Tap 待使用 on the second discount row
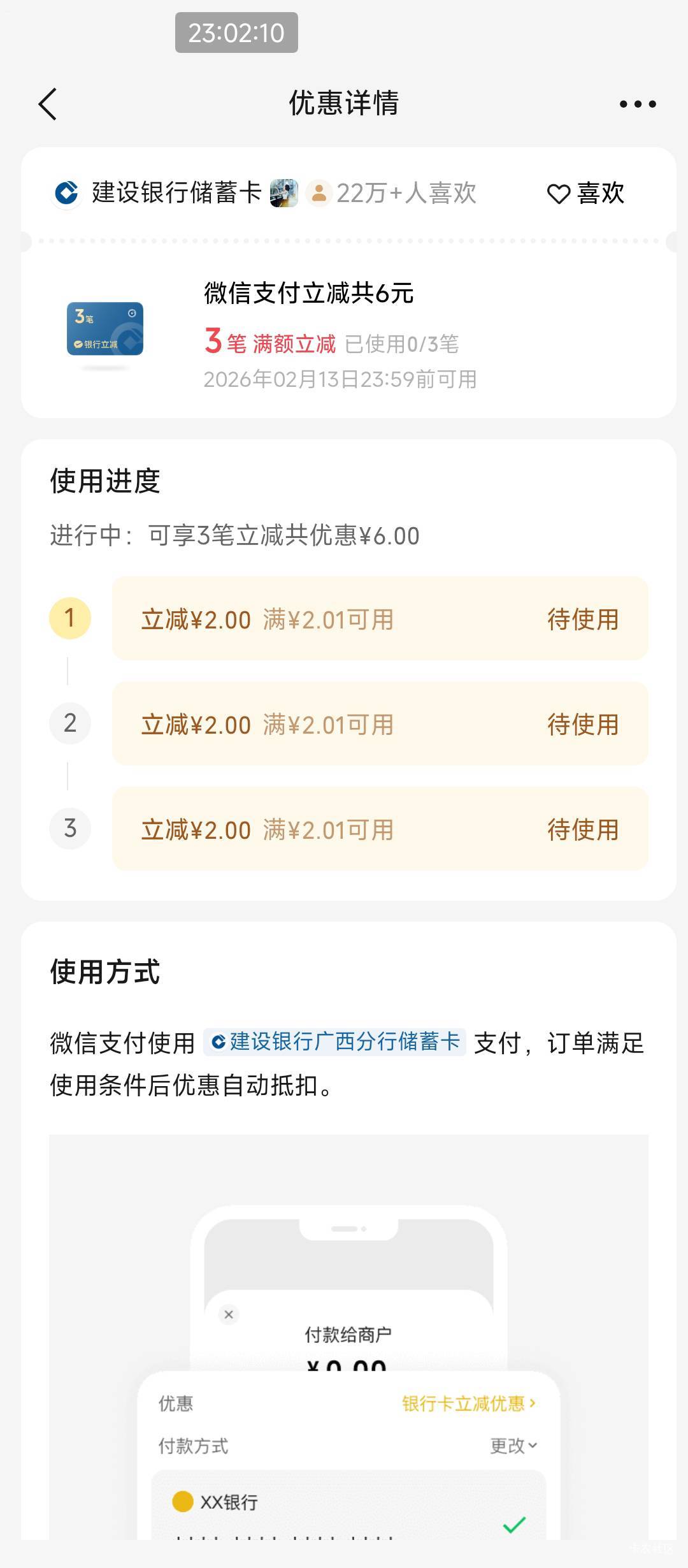Viewport: 688px width, 1568px height. [x=583, y=724]
